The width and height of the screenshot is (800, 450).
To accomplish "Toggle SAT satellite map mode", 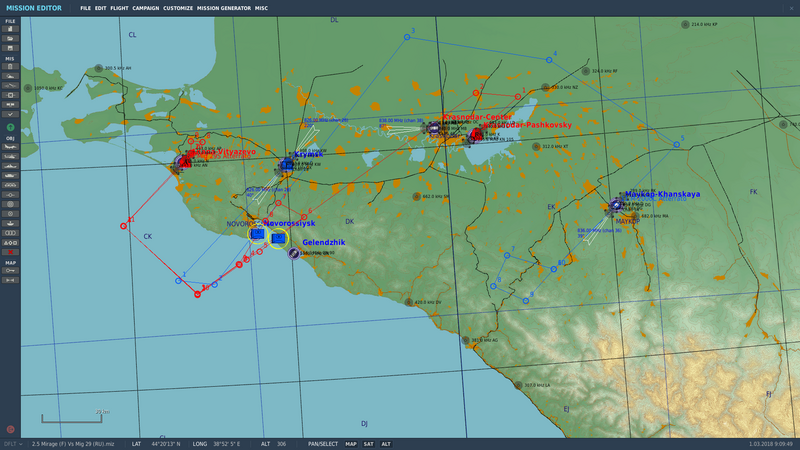I will pos(368,443).
